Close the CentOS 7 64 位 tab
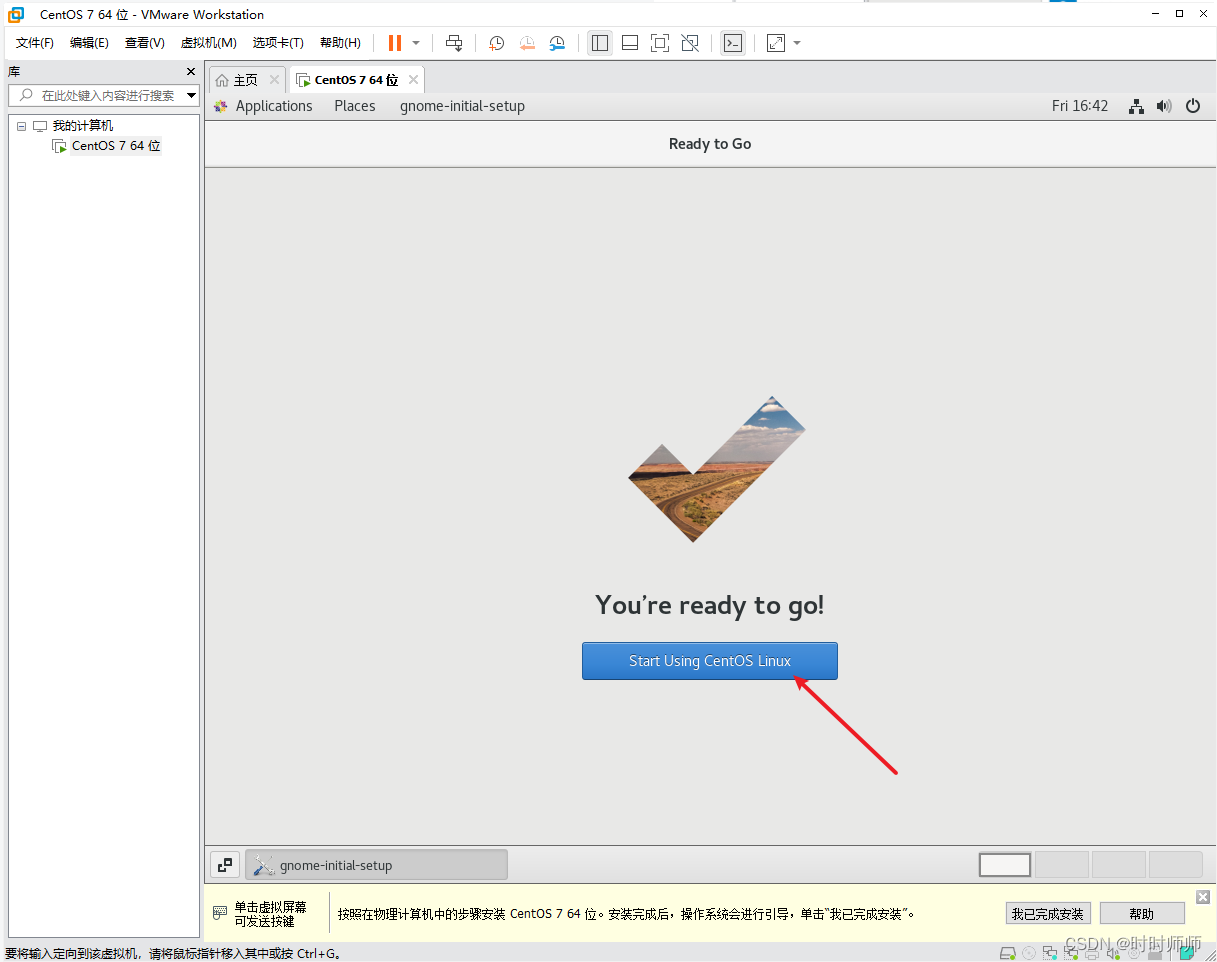This screenshot has height=962, width=1217. [412, 80]
